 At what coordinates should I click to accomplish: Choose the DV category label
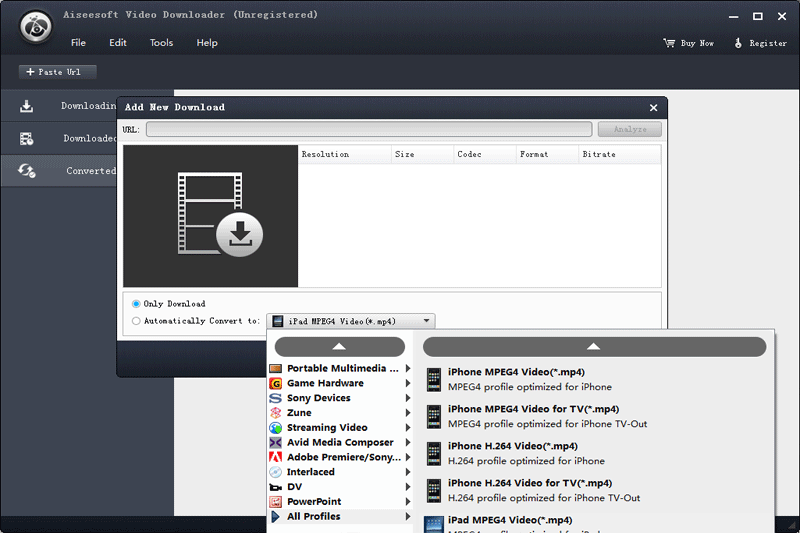294,487
